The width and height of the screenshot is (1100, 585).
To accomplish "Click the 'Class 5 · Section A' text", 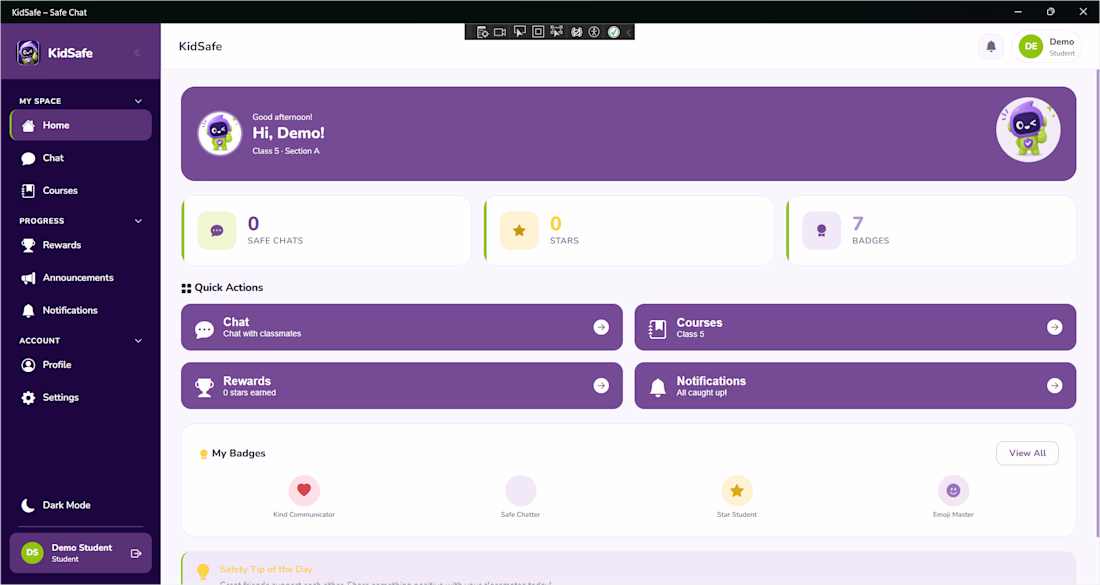I will click(286, 151).
